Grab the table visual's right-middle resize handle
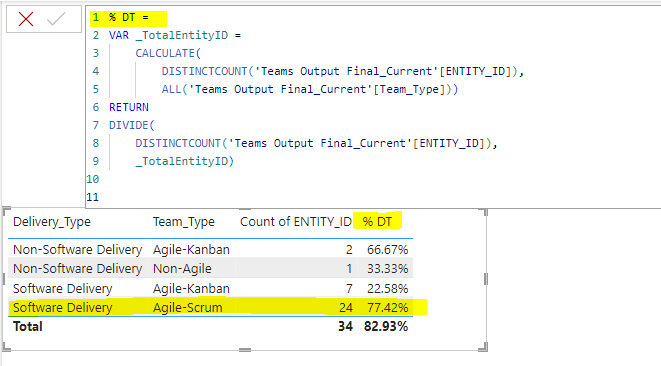This screenshot has width=661, height=366. (486, 279)
